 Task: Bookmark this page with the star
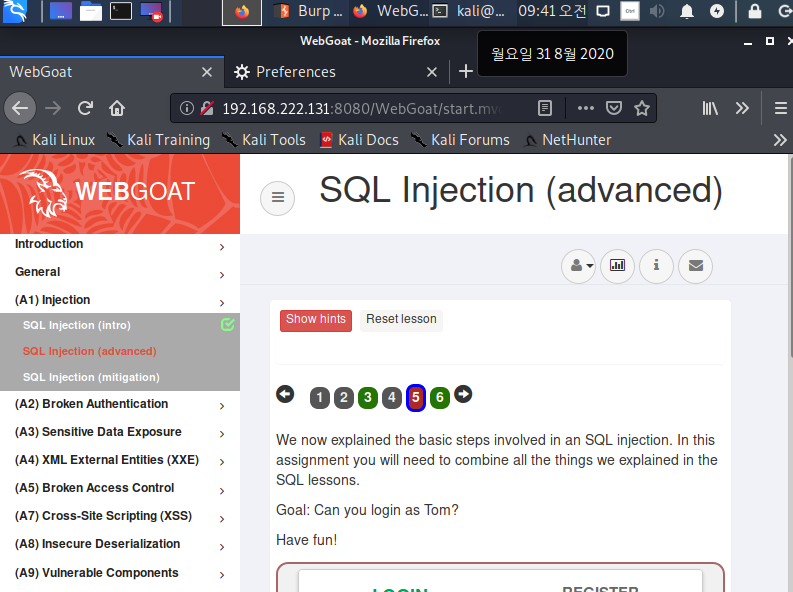642,108
